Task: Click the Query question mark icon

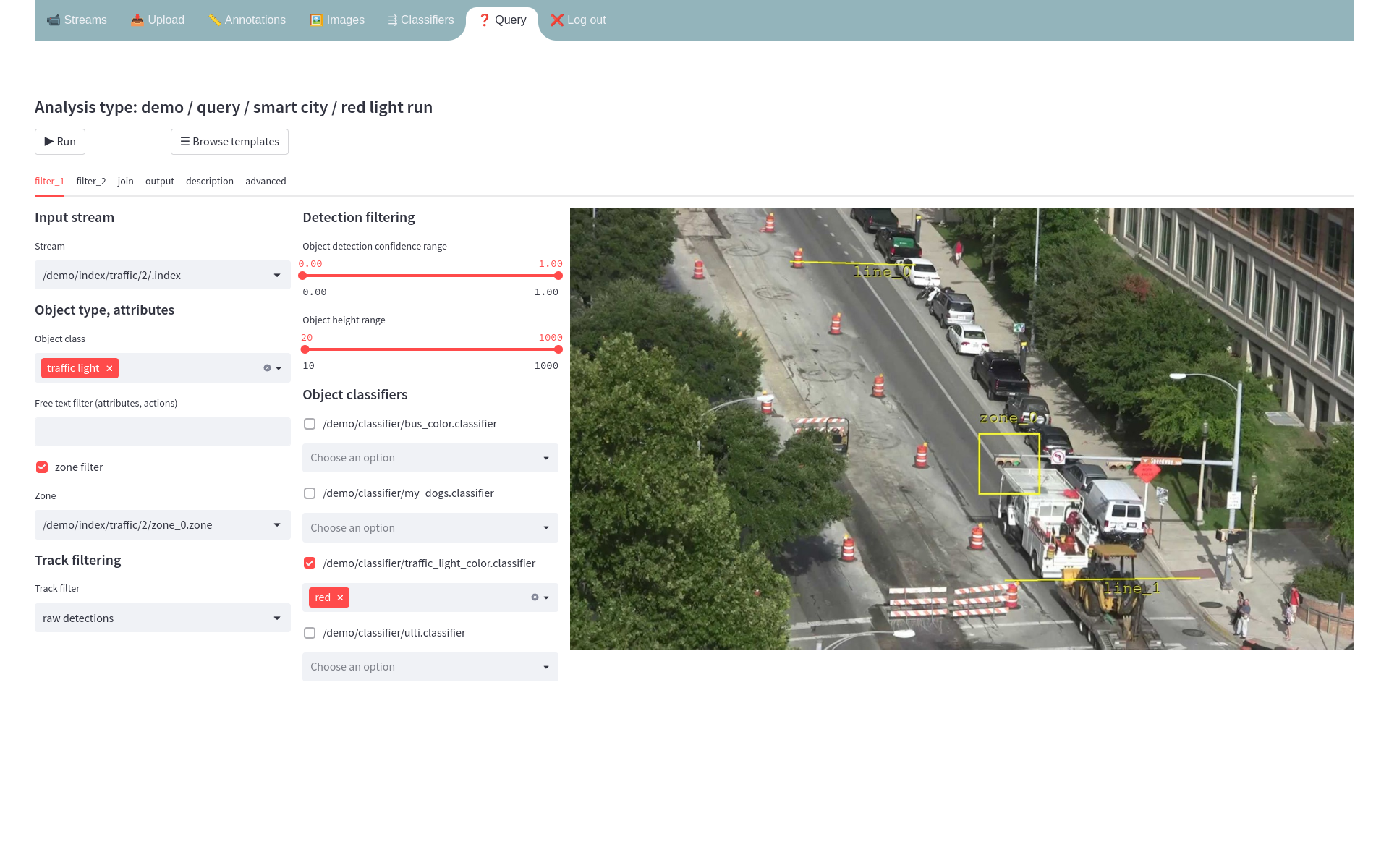Action: [x=484, y=20]
